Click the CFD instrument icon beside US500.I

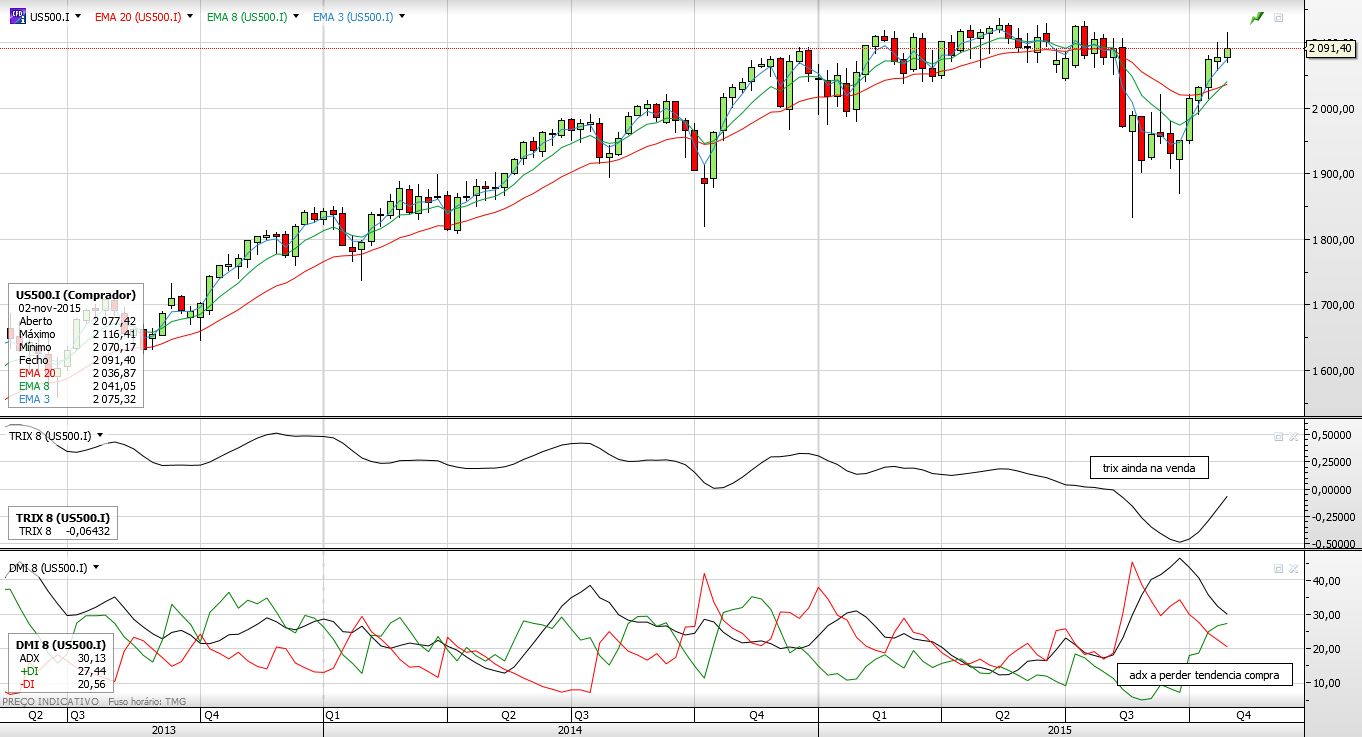(17, 17)
